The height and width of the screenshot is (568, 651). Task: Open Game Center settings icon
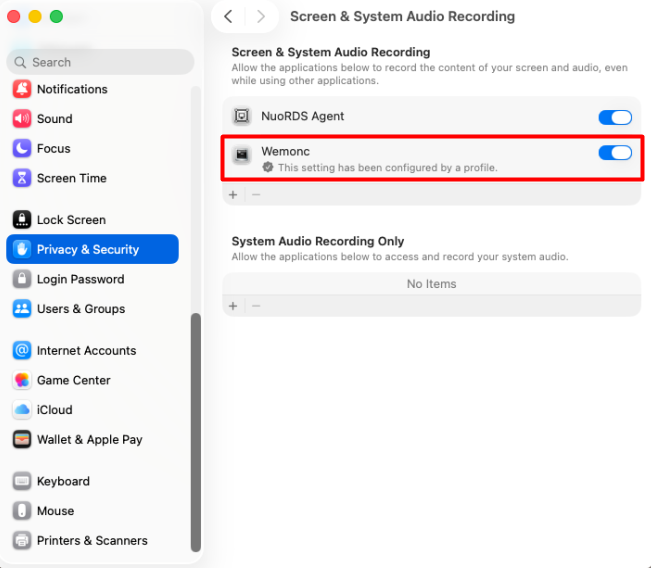tap(22, 380)
